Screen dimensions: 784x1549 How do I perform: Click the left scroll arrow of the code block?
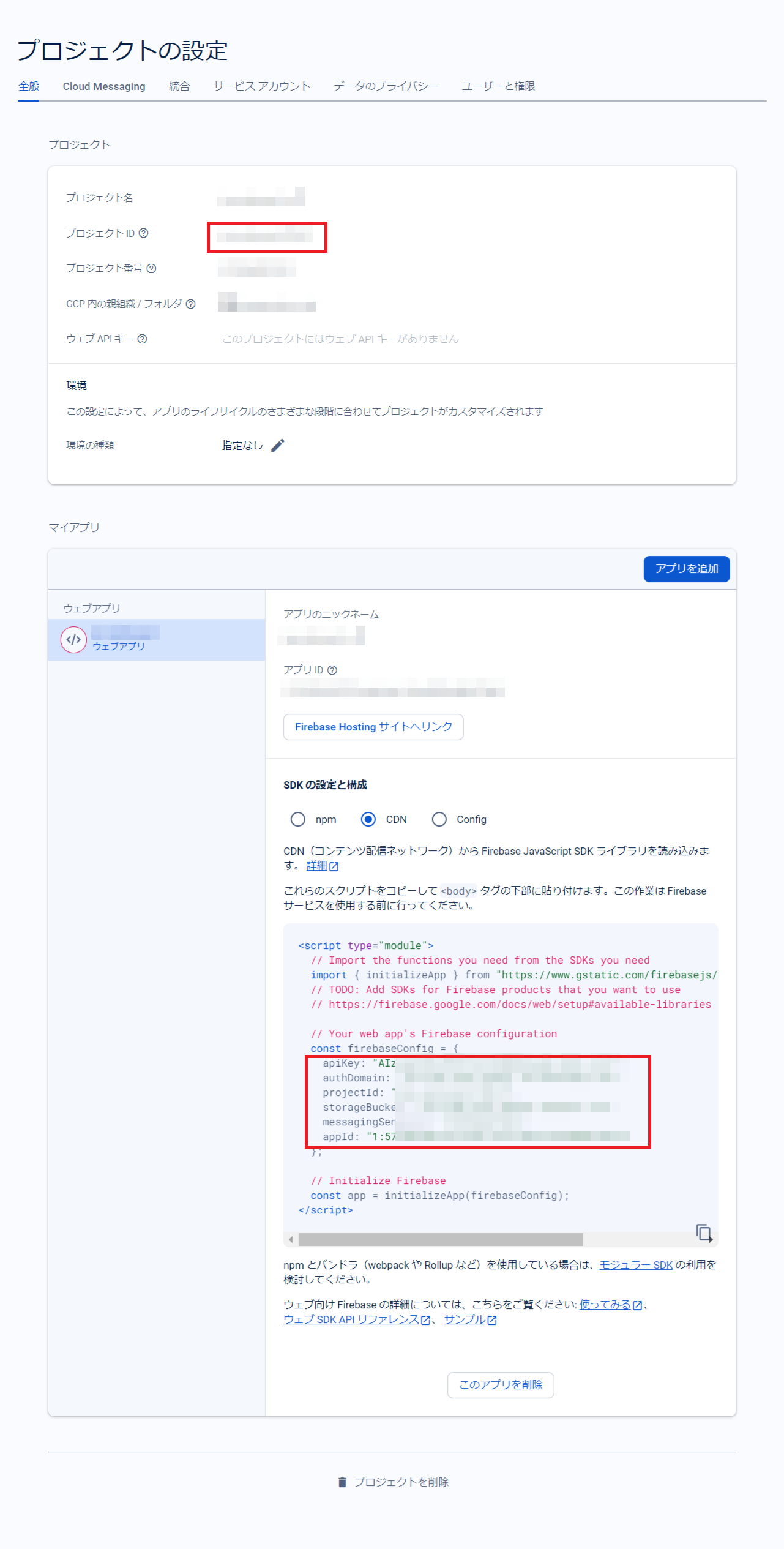[291, 1240]
